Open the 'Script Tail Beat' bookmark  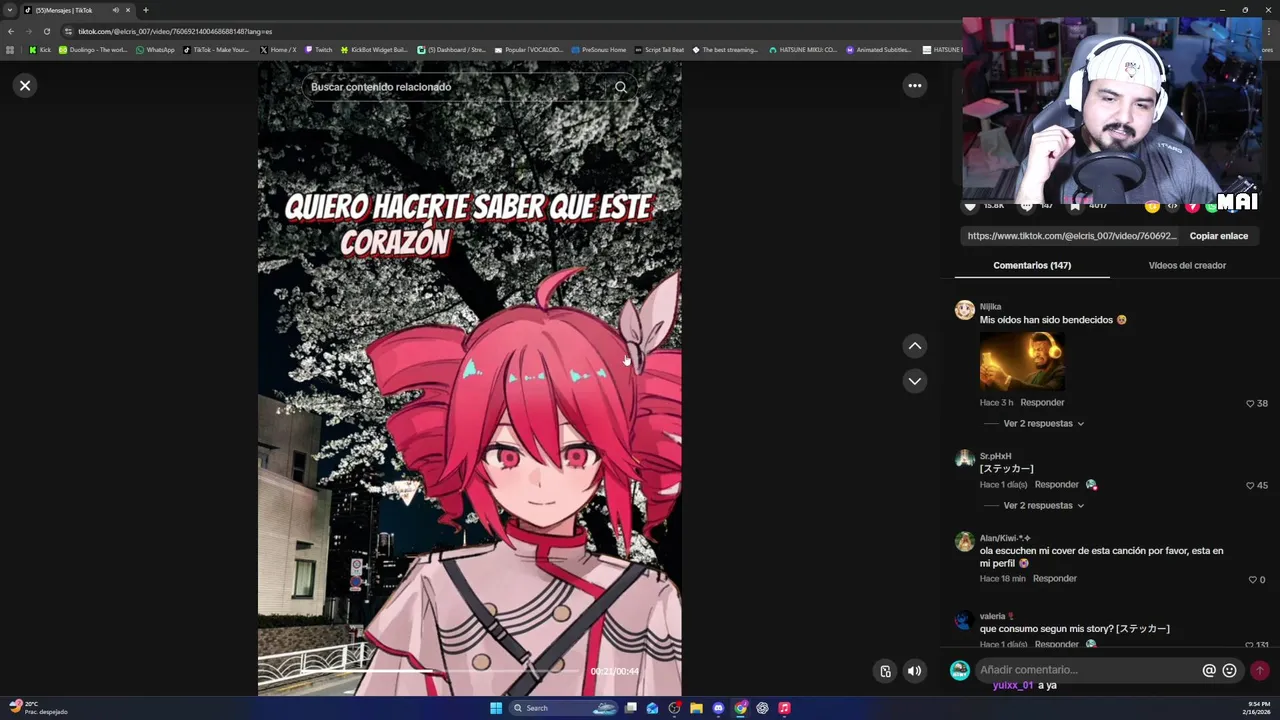pos(659,49)
